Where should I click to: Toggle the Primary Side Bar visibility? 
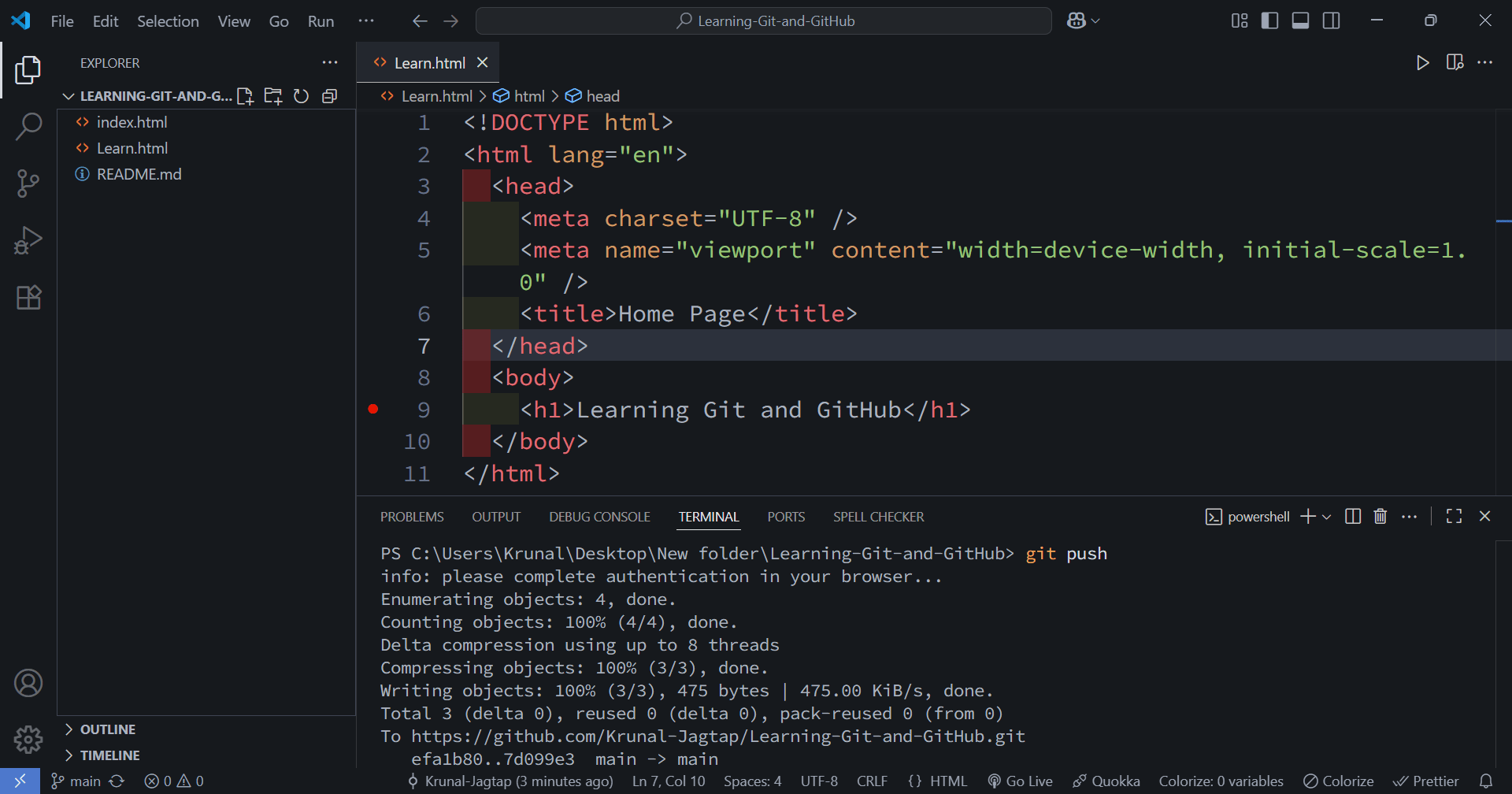pos(1269,21)
